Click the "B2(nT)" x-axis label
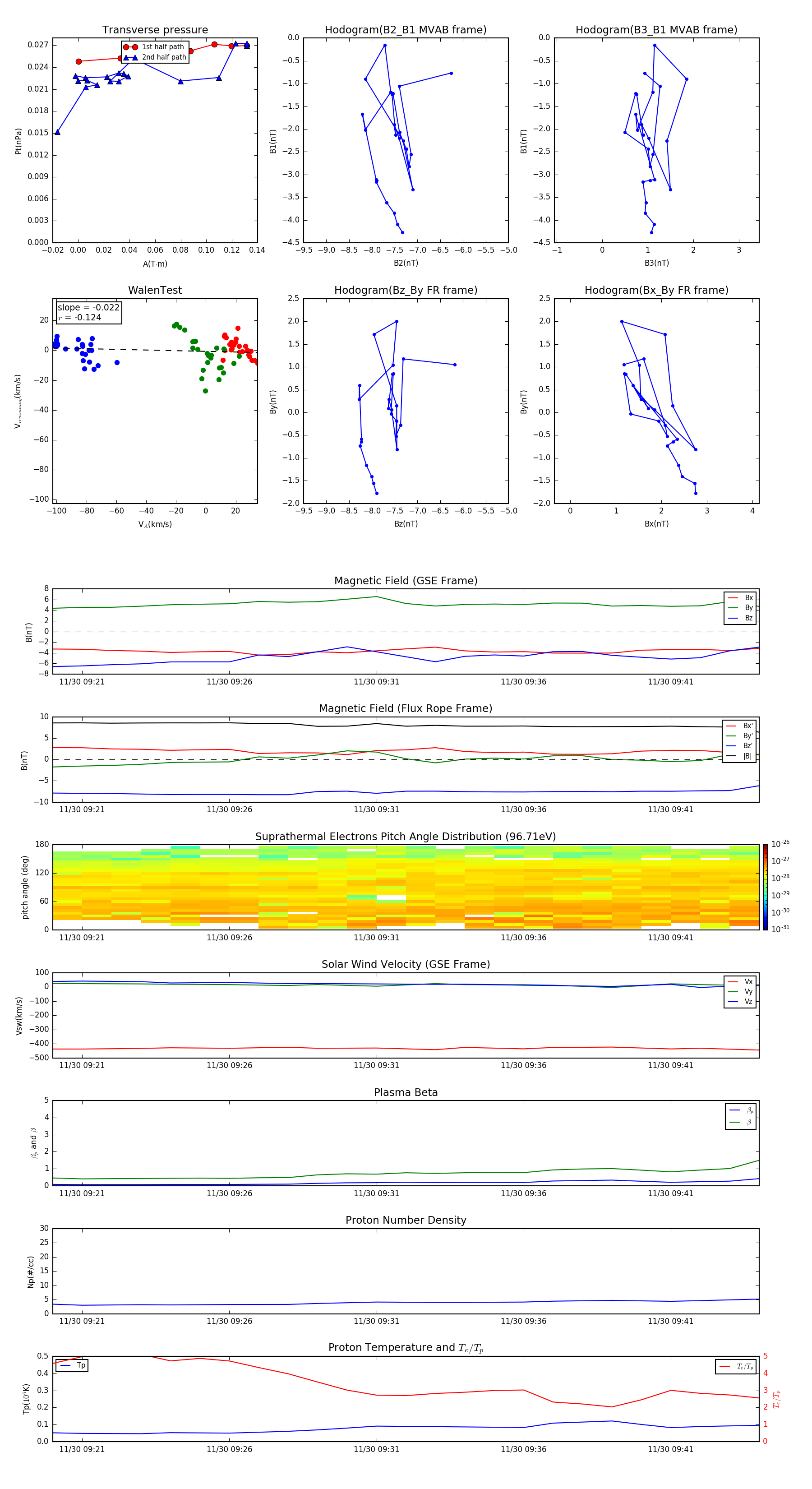This screenshot has width=812, height=1489. coord(406,263)
